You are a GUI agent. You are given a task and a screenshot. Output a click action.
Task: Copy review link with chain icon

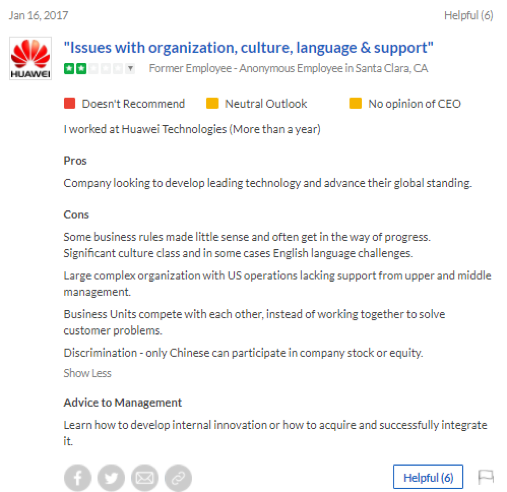coord(178,478)
